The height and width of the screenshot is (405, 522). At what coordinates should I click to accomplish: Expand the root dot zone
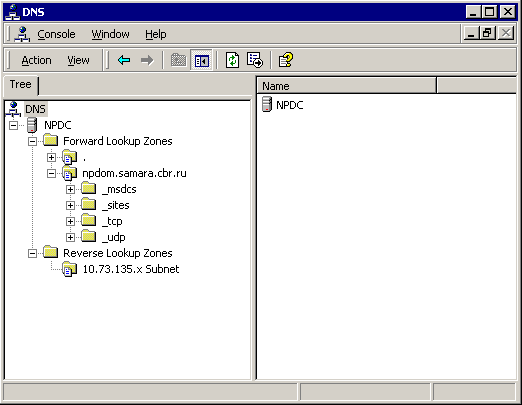point(51,157)
